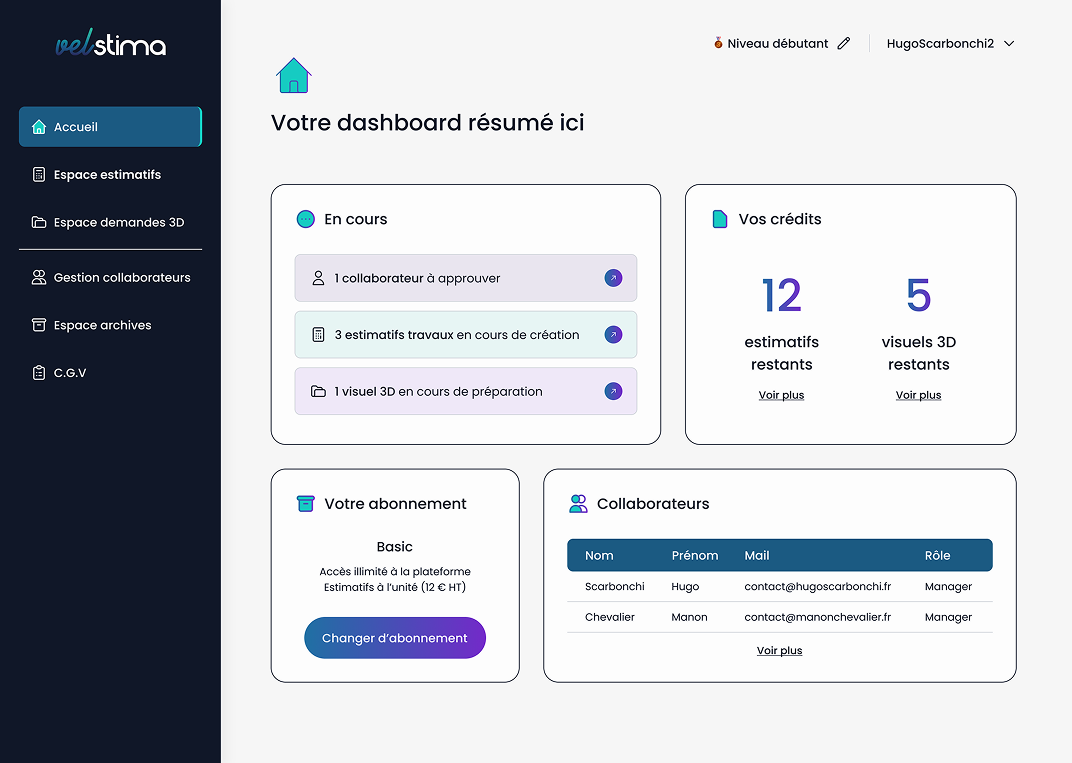Click the 12 estimatifs restants number
This screenshot has height=763, width=1072.
pyautogui.click(x=781, y=295)
